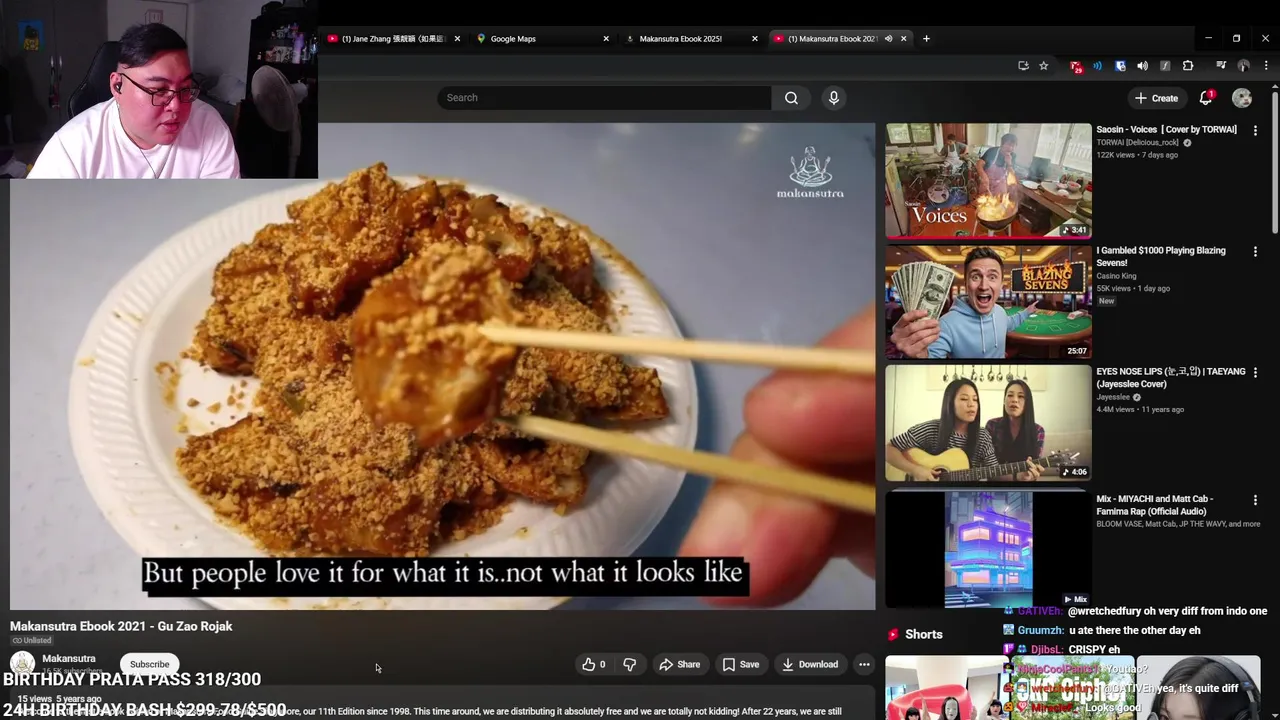Open options for Blazing Sevens video
This screenshot has width=1280, height=720.
pos(1255,251)
